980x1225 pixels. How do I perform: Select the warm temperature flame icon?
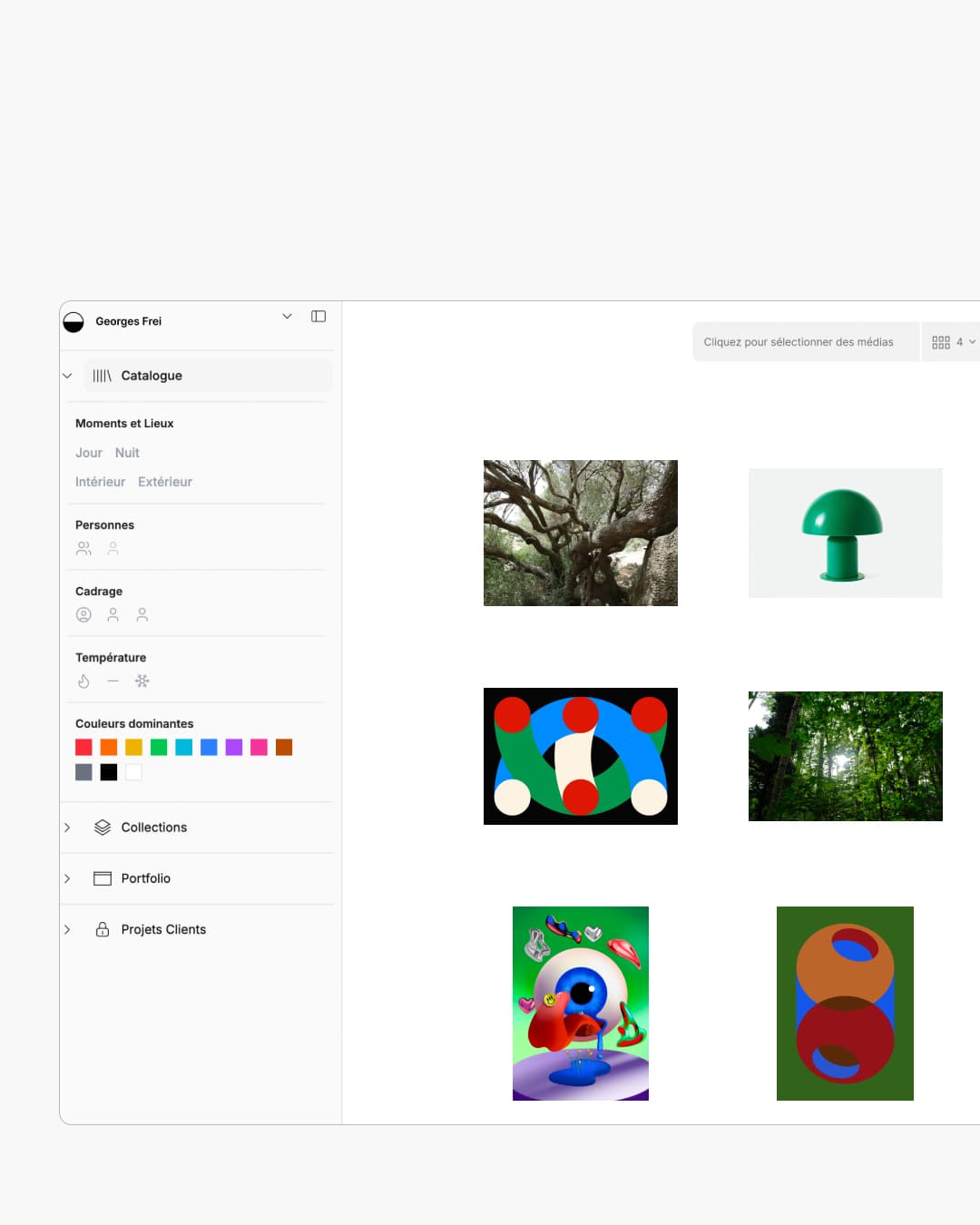pos(83,681)
